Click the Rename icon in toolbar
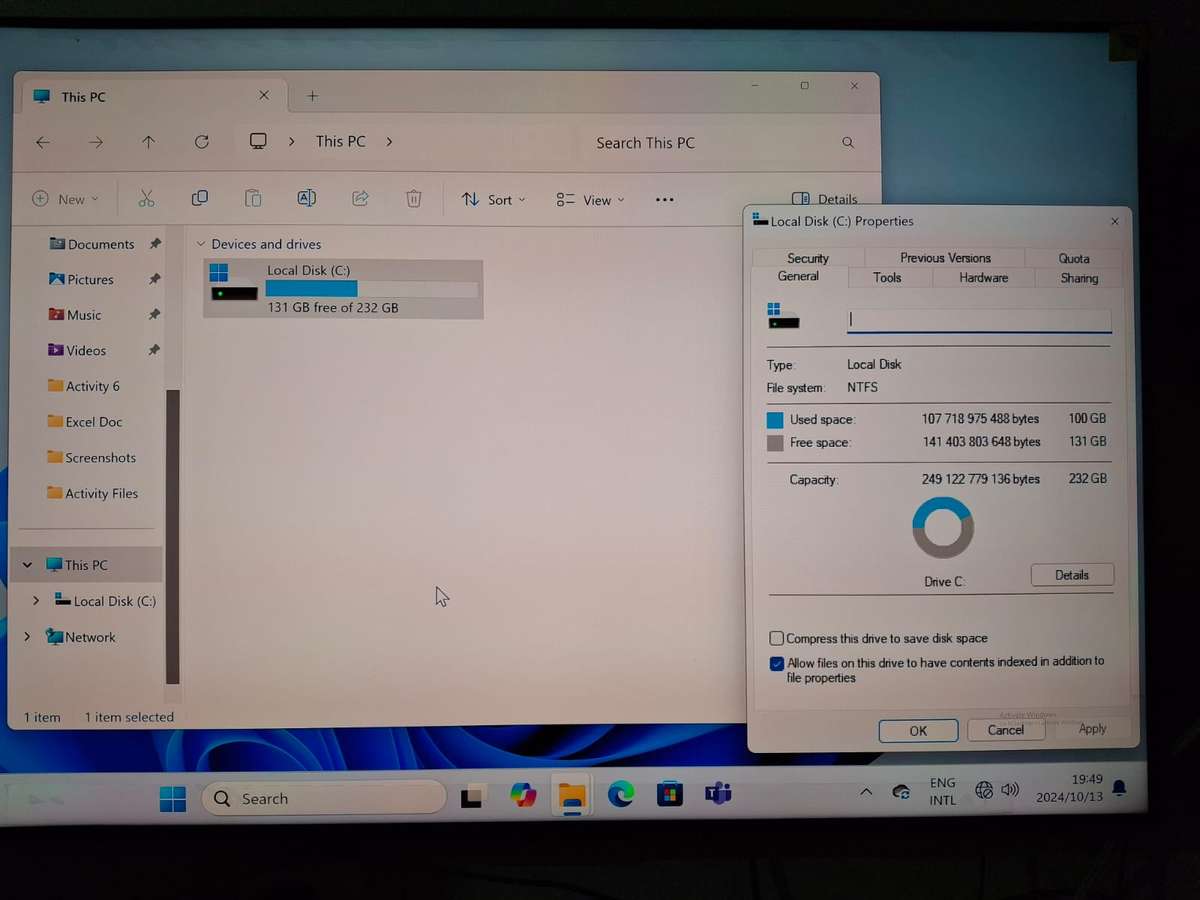Screen dimensions: 1200x900 pos(307,199)
